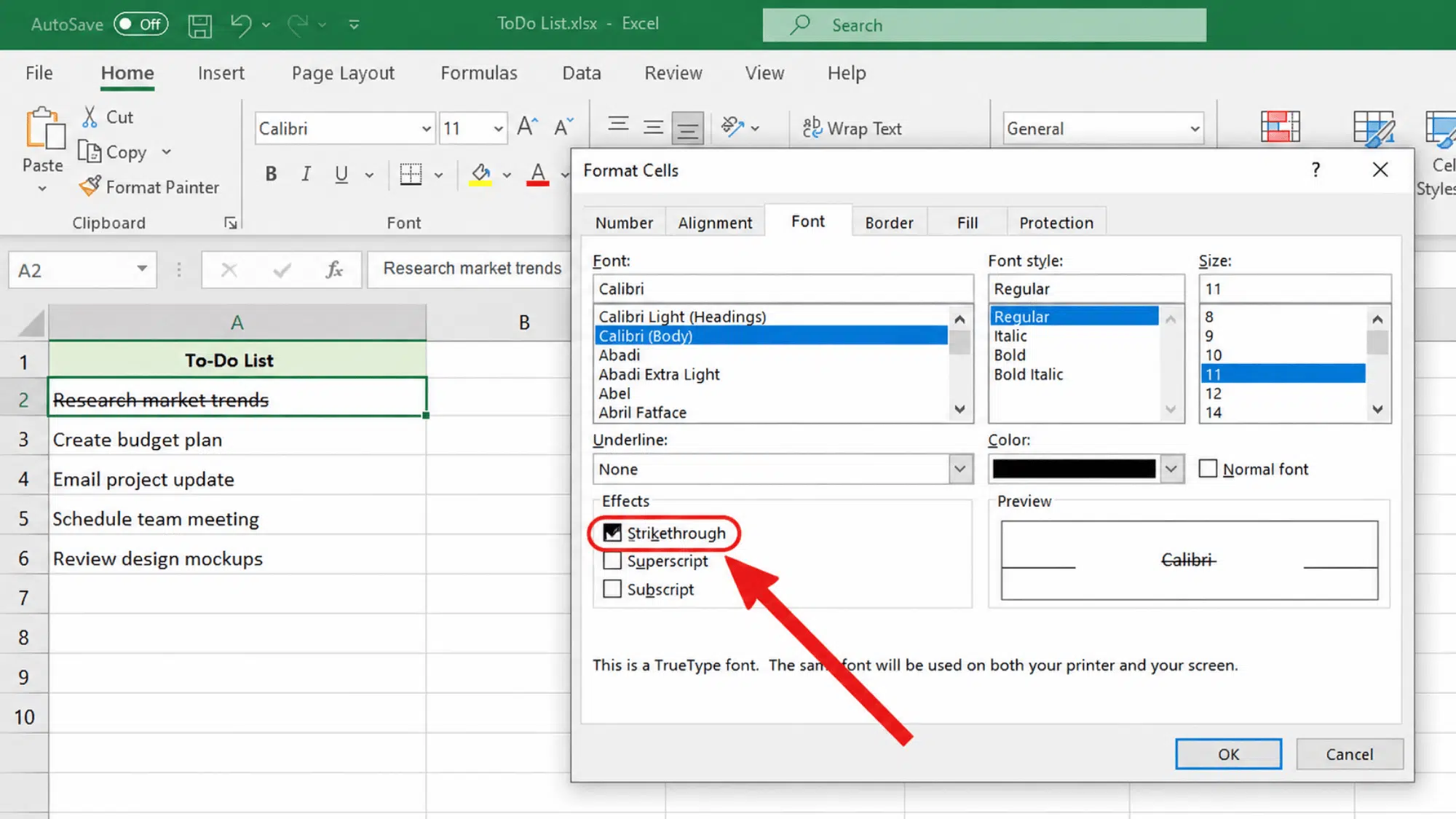Screen dimensions: 1456x819
Task: Click Increase Font Size icon
Action: pos(527,127)
